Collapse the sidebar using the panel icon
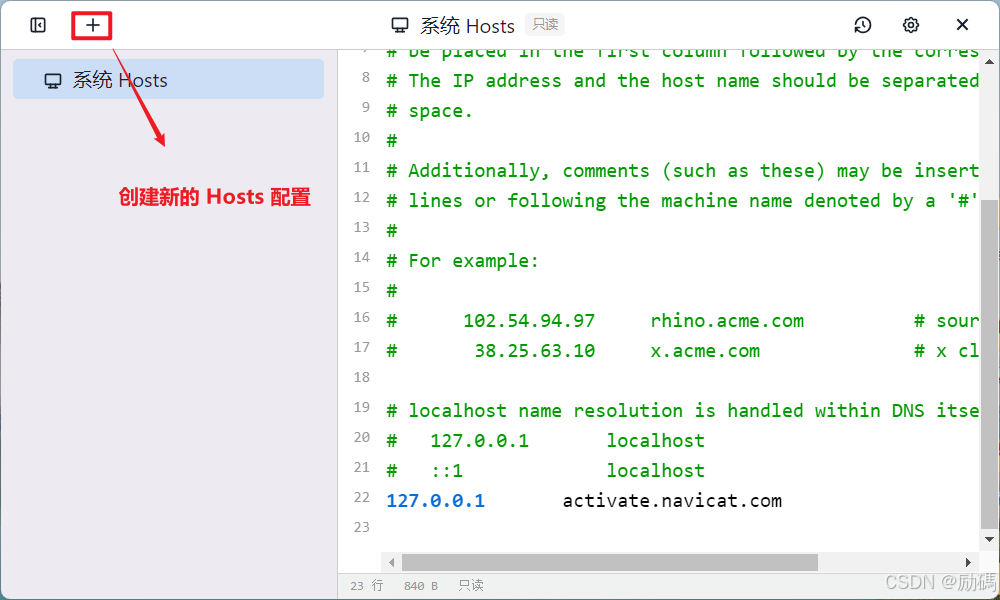Viewport: 1000px width, 600px height. 38,24
